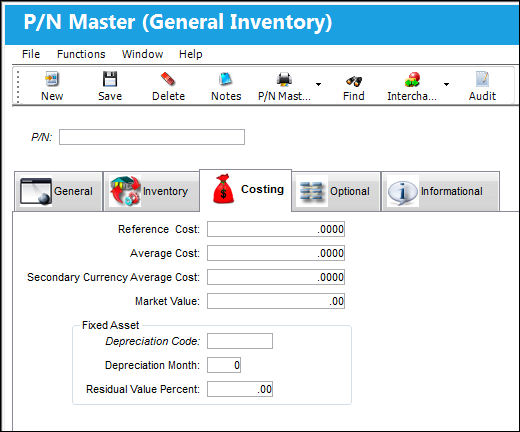520x432 pixels.
Task: Open the File menu
Action: click(x=31, y=54)
